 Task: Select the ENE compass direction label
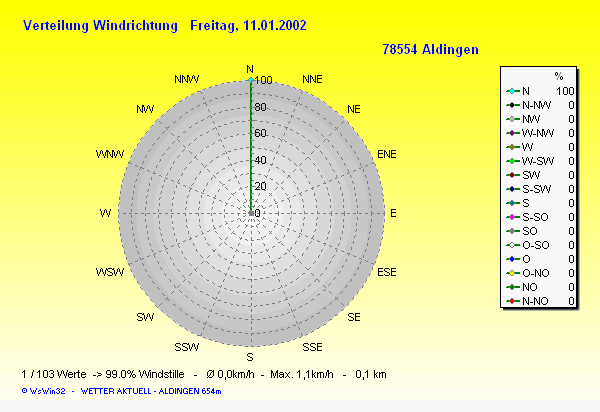click(x=387, y=154)
